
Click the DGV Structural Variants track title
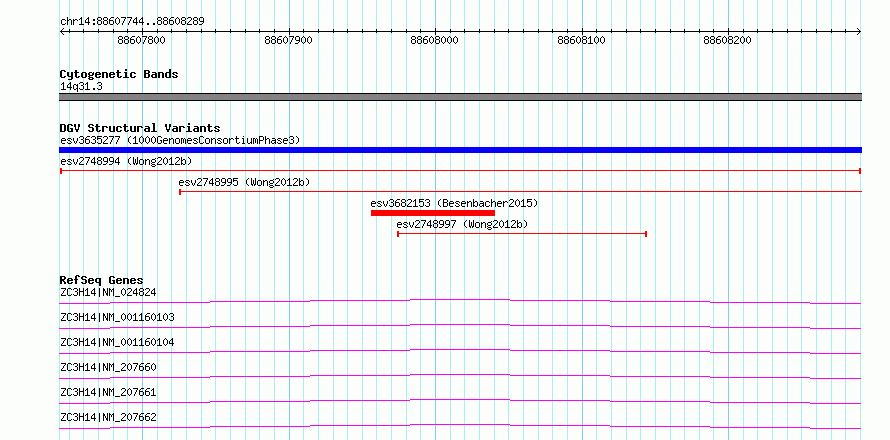tap(140, 128)
